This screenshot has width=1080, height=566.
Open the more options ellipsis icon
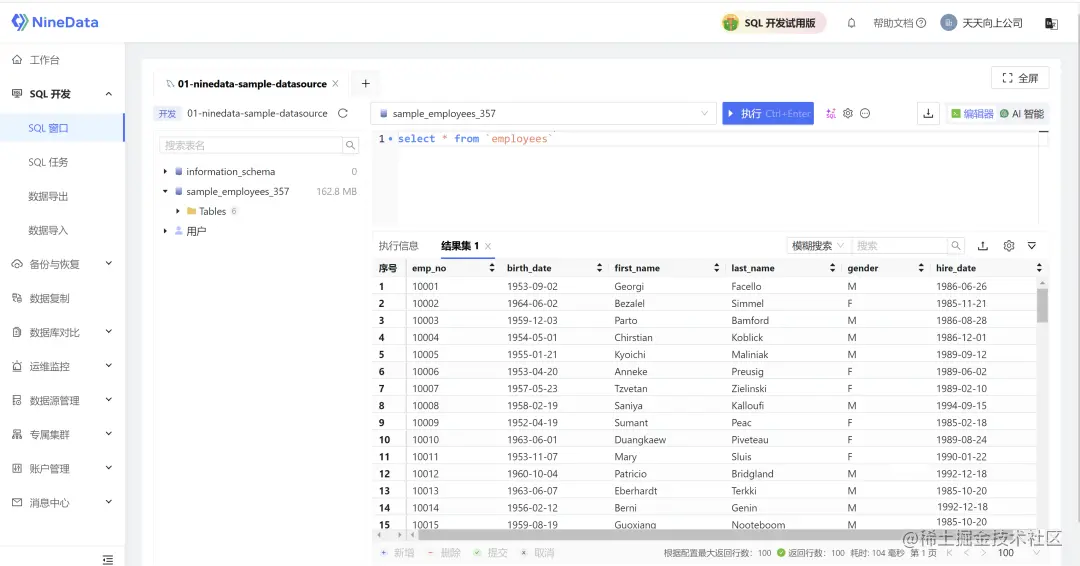865,114
